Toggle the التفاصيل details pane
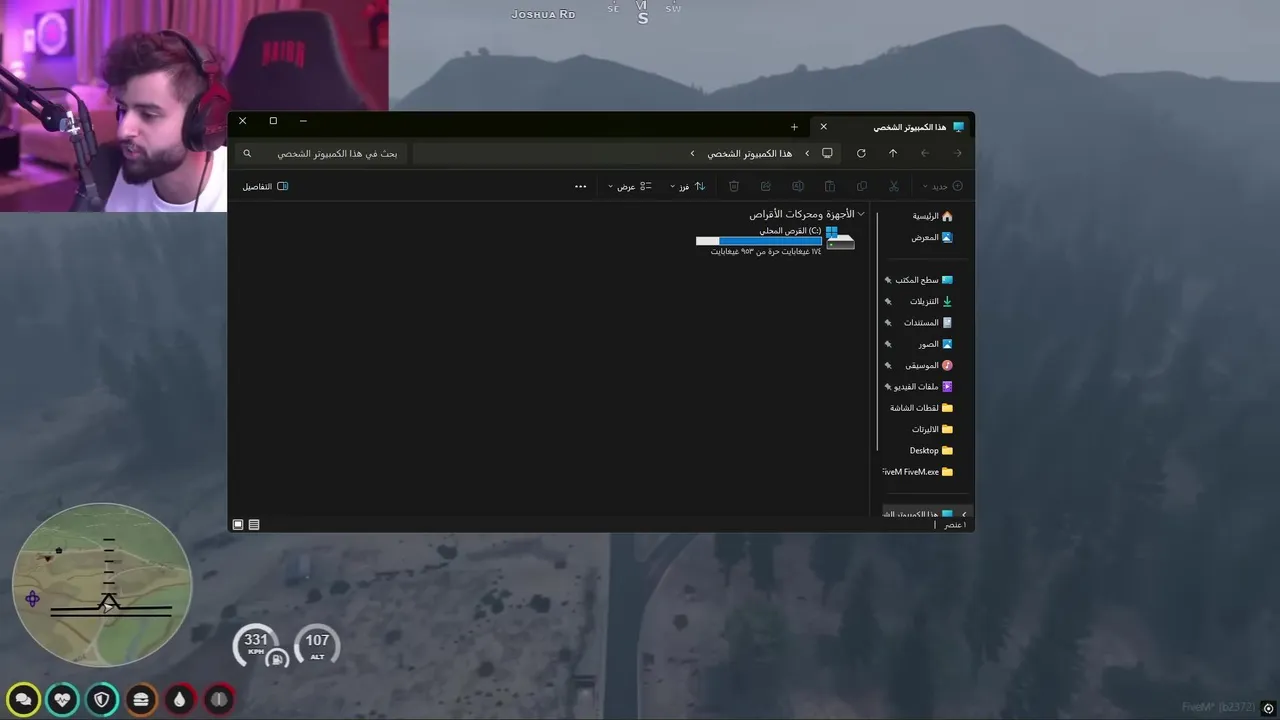1280x720 pixels. tap(265, 186)
